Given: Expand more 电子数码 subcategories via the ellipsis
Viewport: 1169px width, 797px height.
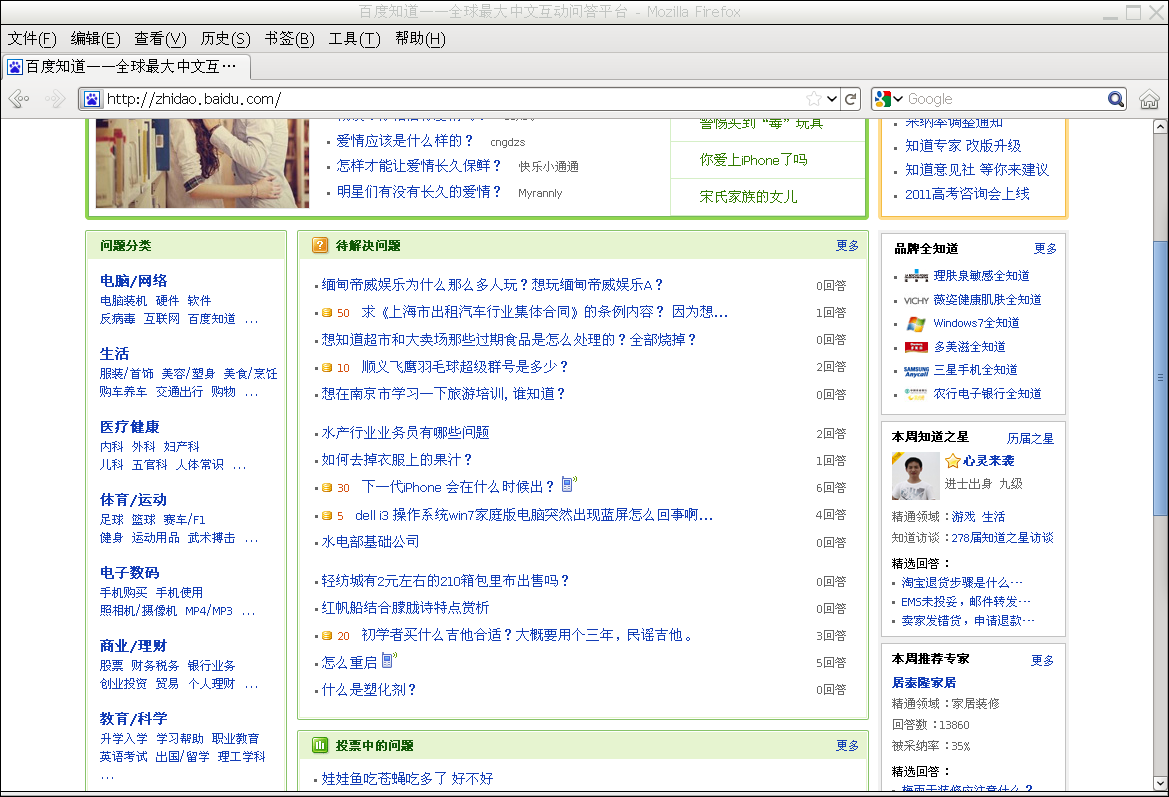Looking at the screenshot, I should (248, 613).
